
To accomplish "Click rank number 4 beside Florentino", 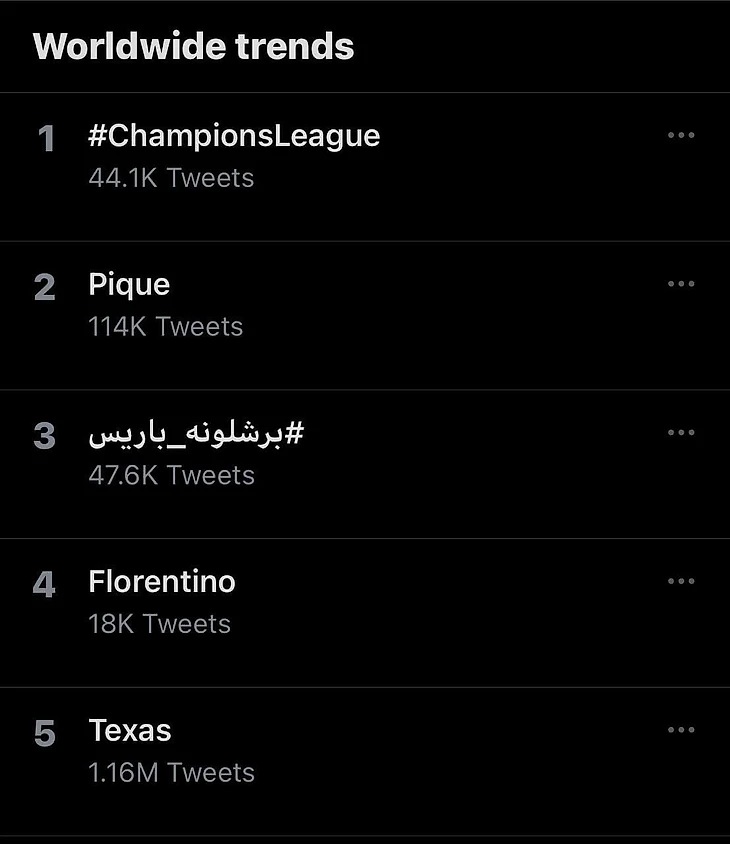I will (45, 585).
